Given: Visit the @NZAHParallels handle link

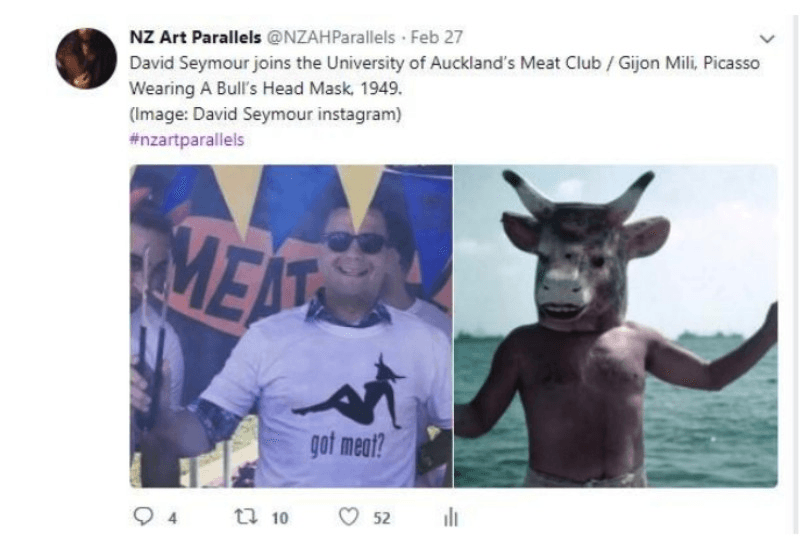Looking at the screenshot, I should [331, 37].
